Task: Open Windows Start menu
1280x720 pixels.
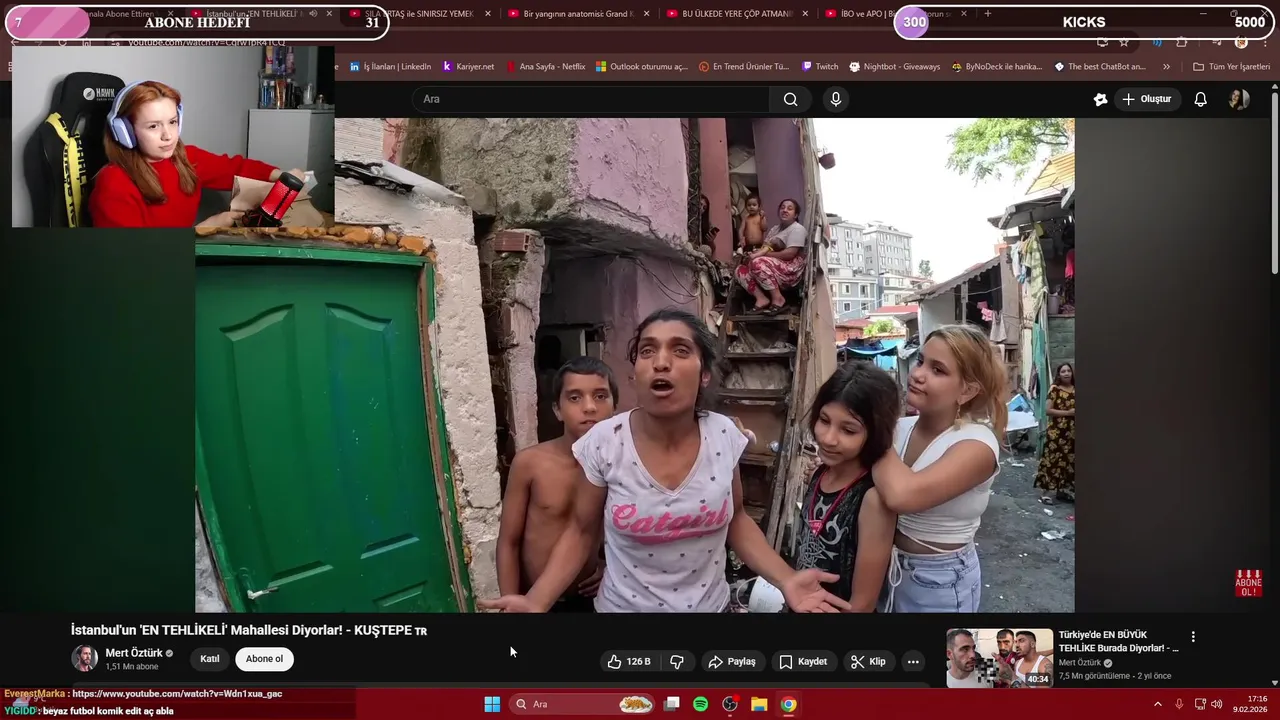Action: point(492,704)
